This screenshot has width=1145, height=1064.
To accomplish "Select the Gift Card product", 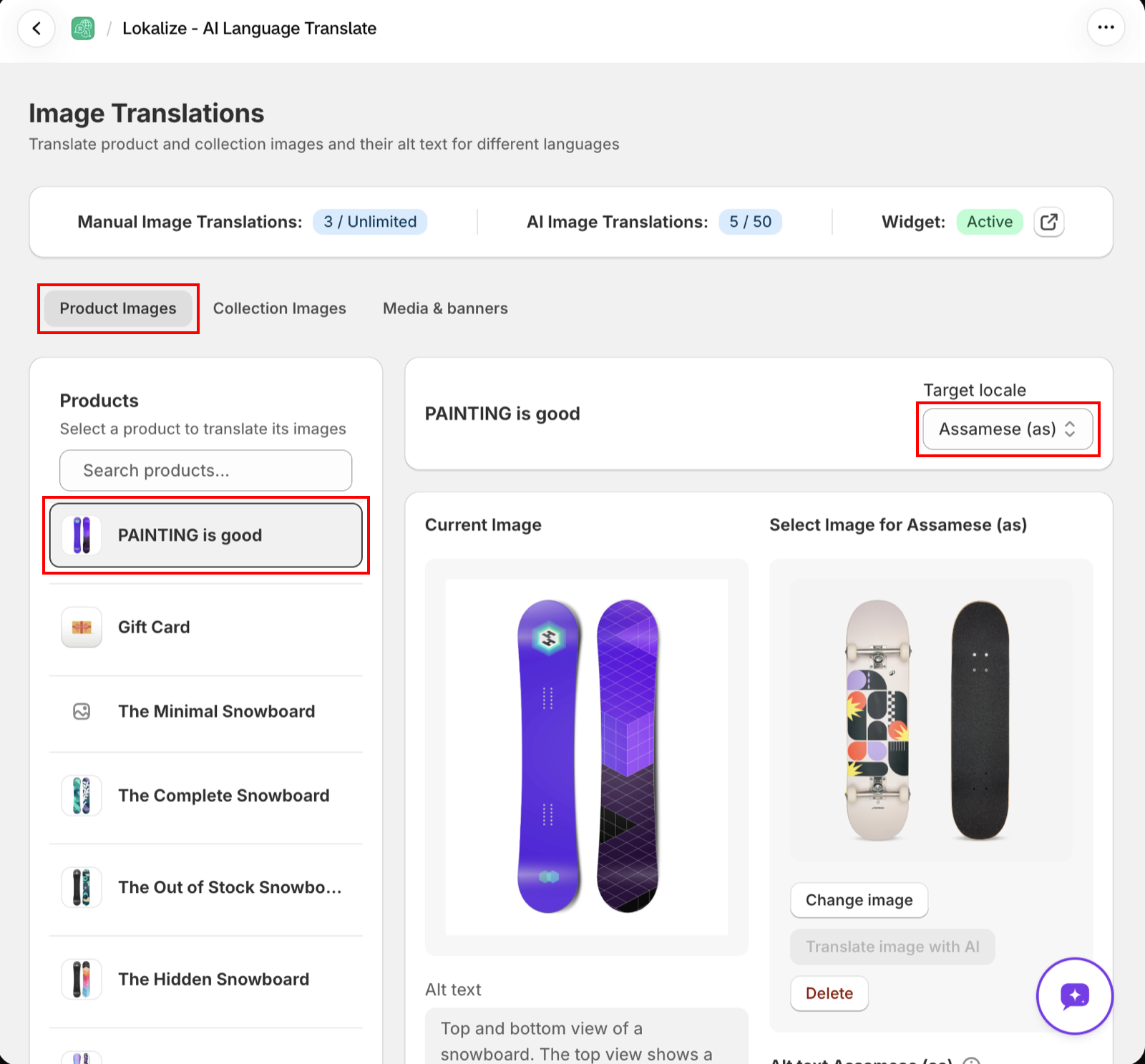I will 206,627.
